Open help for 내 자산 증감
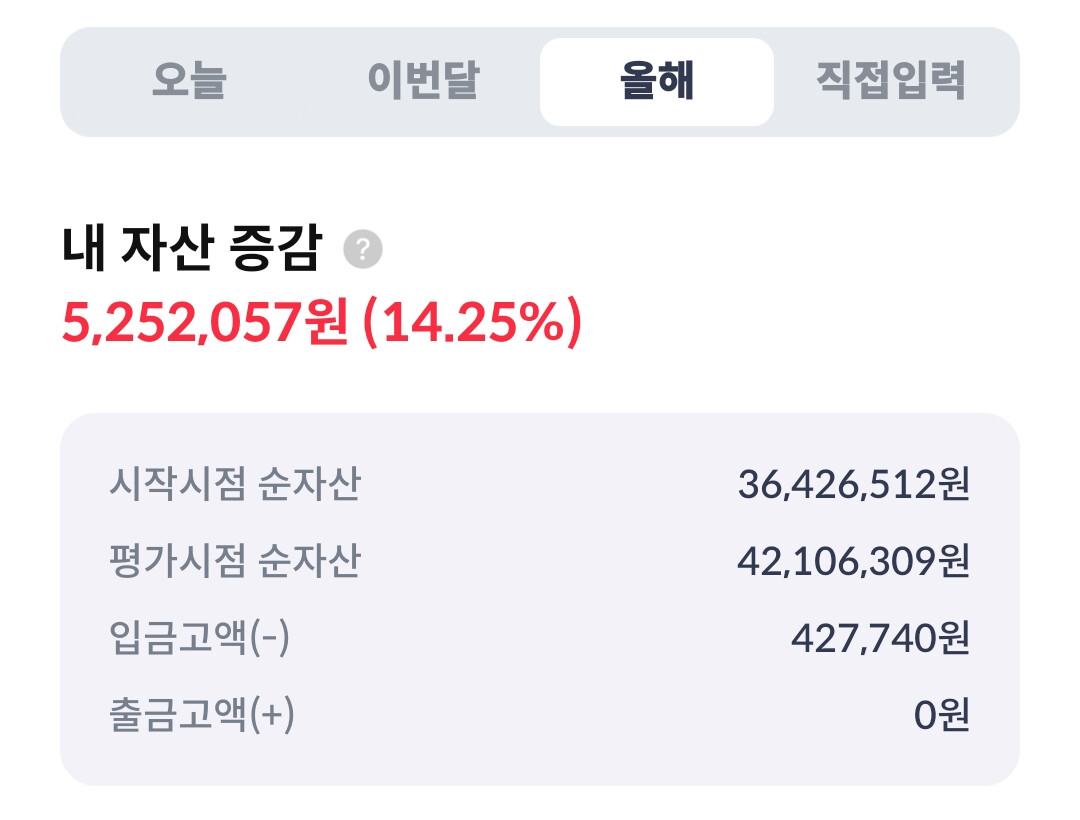This screenshot has height=820, width=1080. tap(362, 250)
